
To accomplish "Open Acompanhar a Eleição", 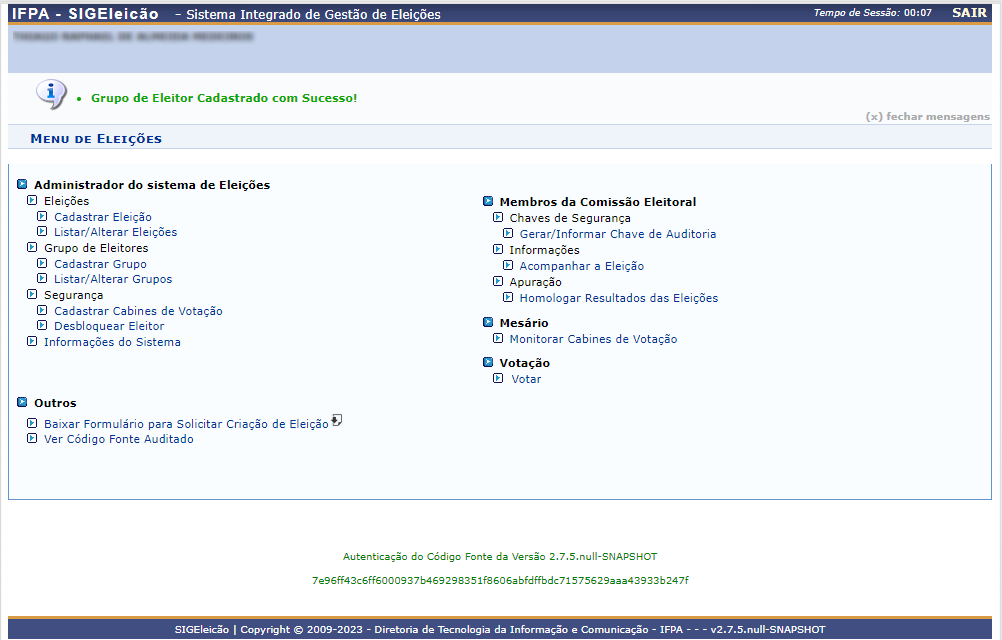I will 582,266.
